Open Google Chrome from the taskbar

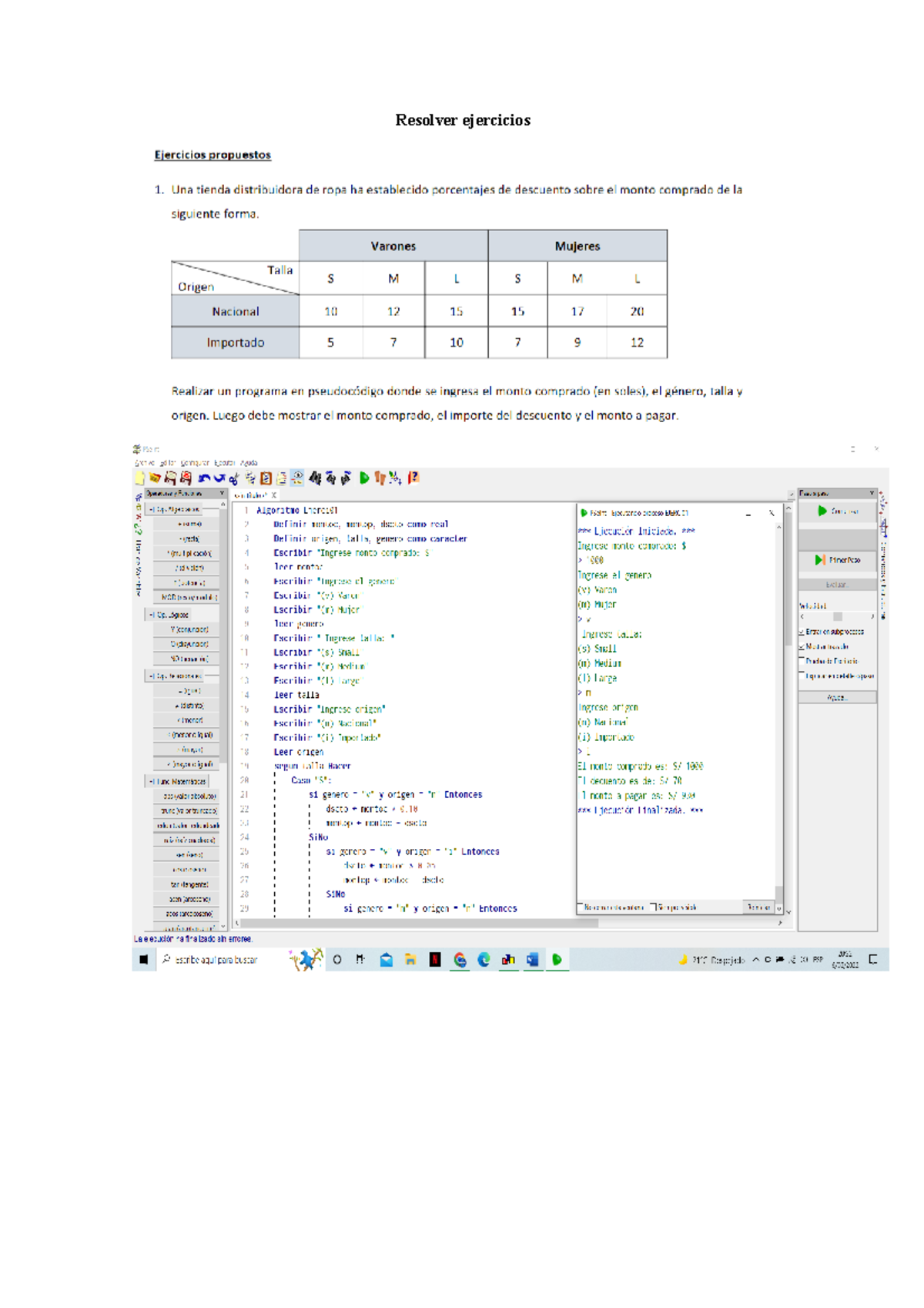(460, 959)
